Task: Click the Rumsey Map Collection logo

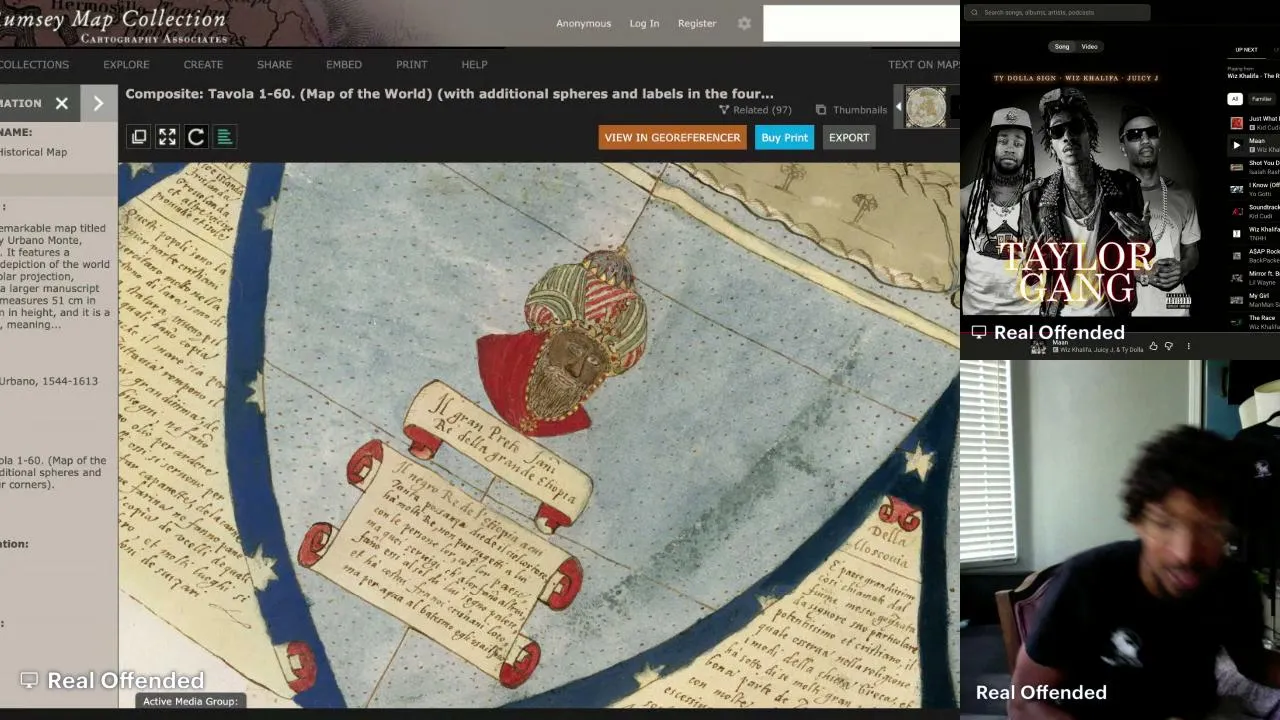Action: point(115,24)
